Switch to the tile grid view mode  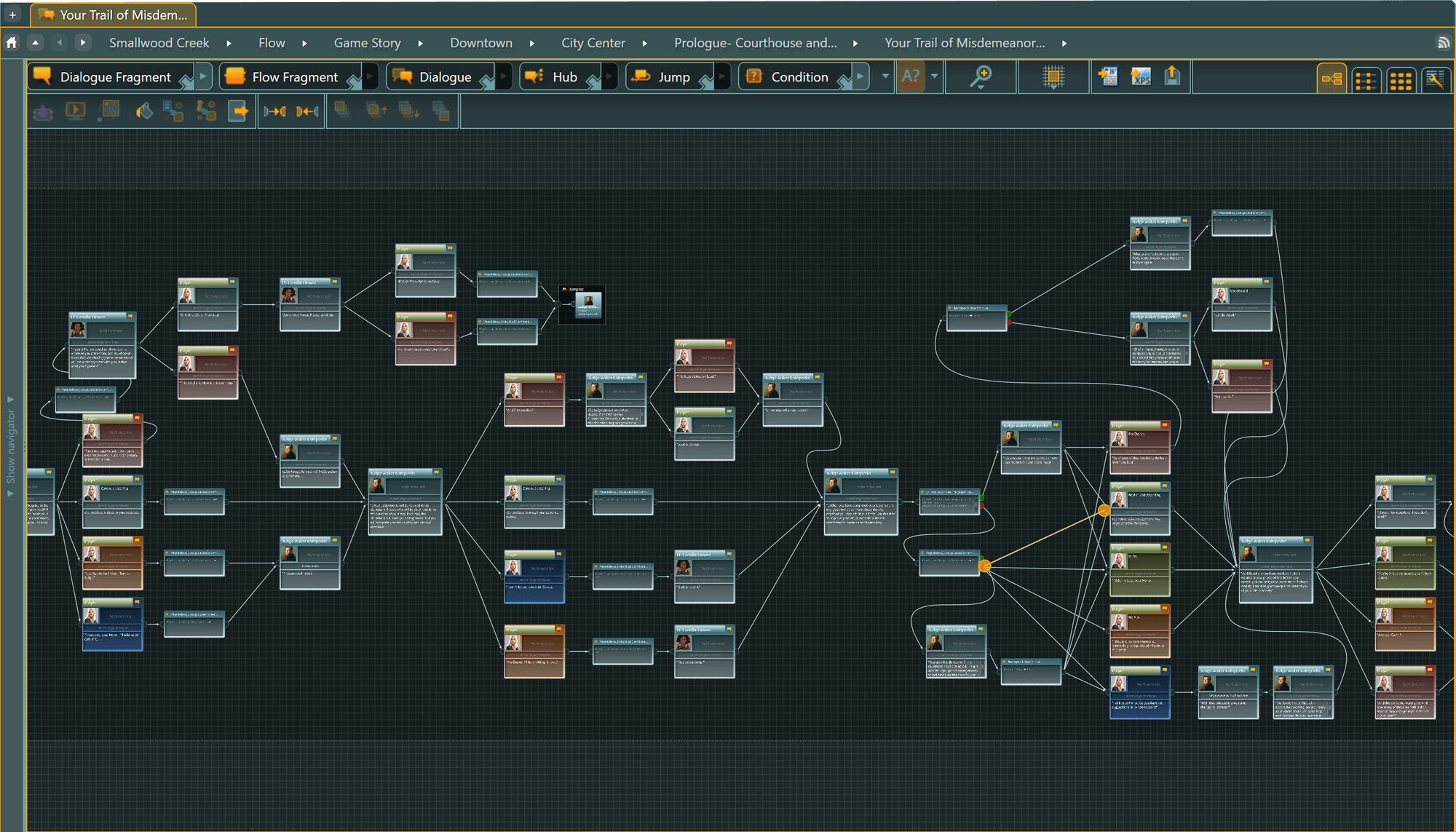click(1401, 79)
